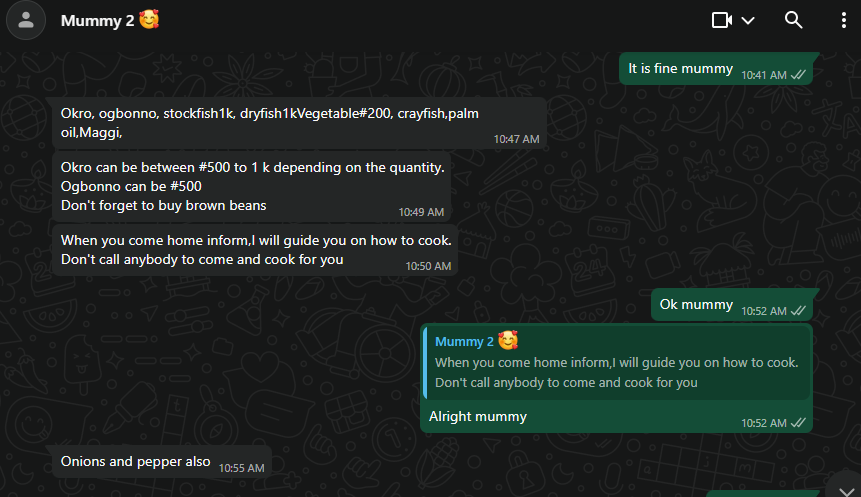Click the quoted reply from Mummy 2

coord(618,362)
